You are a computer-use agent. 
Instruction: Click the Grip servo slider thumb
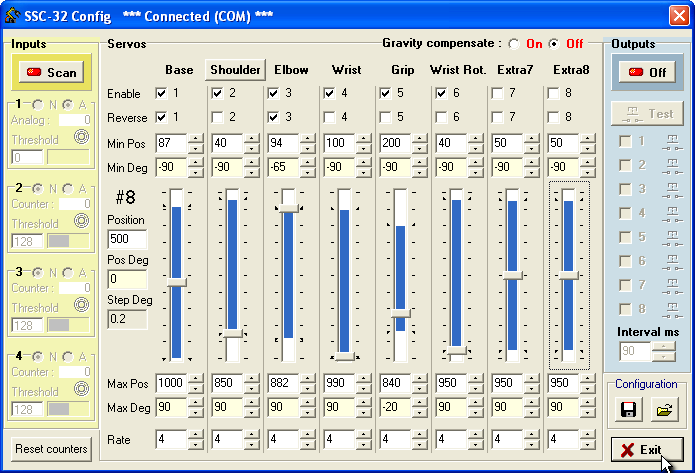point(400,313)
